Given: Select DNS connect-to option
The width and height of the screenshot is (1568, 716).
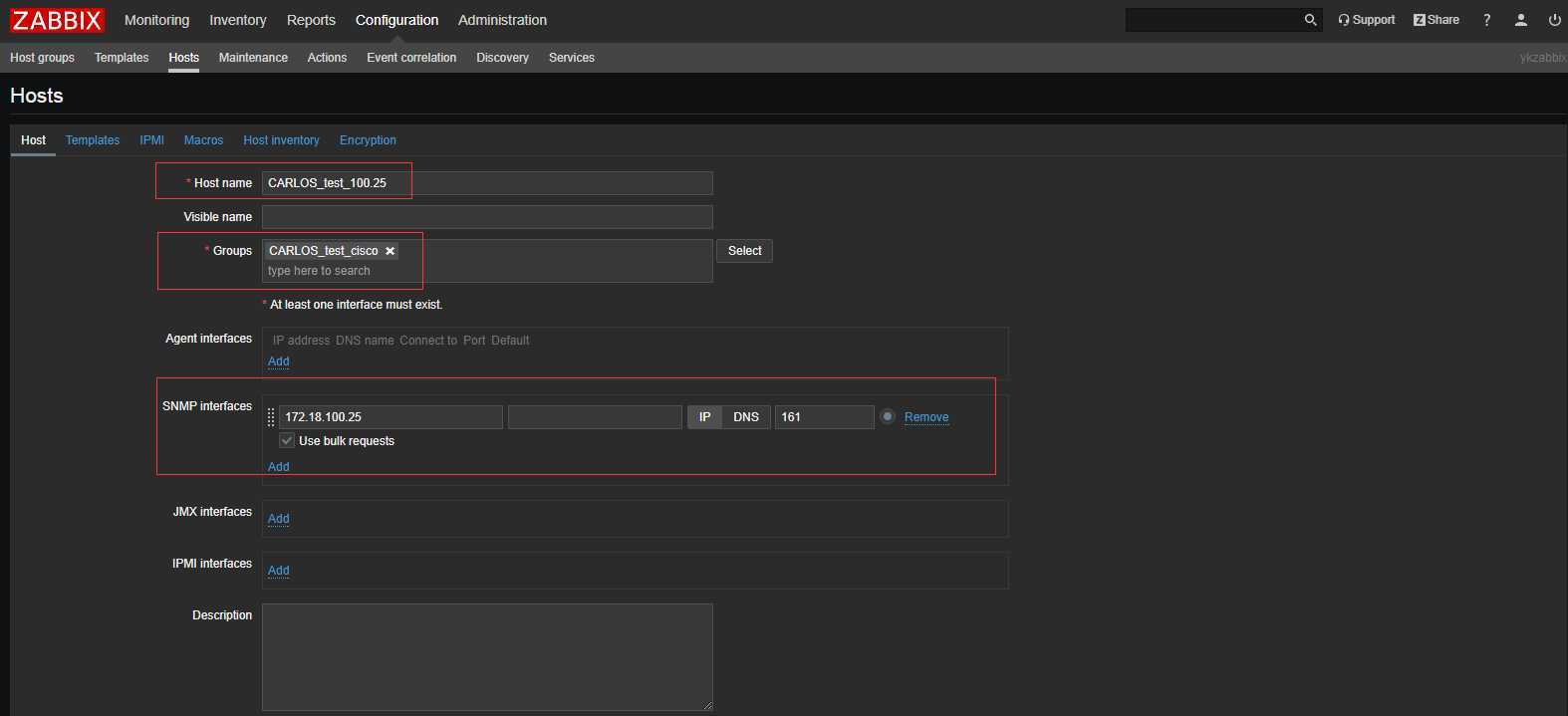Looking at the screenshot, I should [x=746, y=417].
